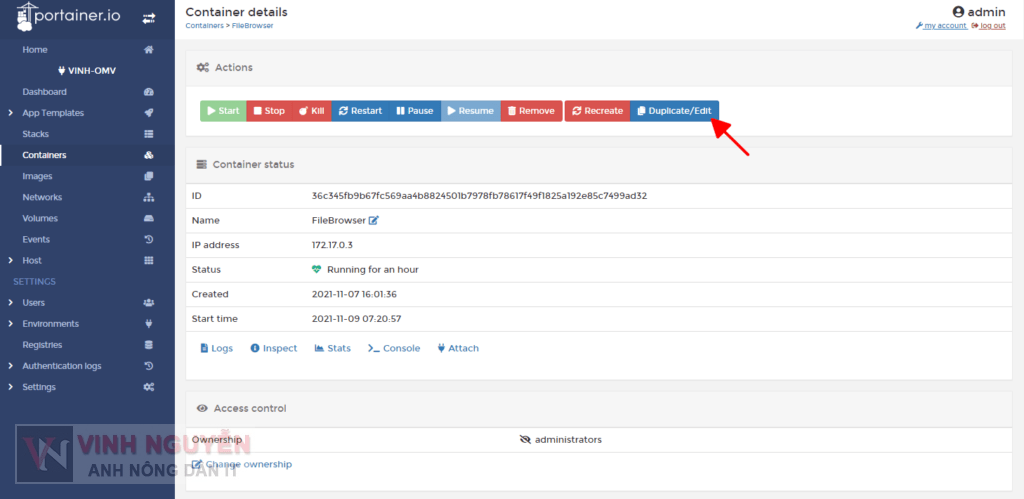1024x499 pixels.
Task: Select IP address 172.17.0.3
Action: [334, 245]
